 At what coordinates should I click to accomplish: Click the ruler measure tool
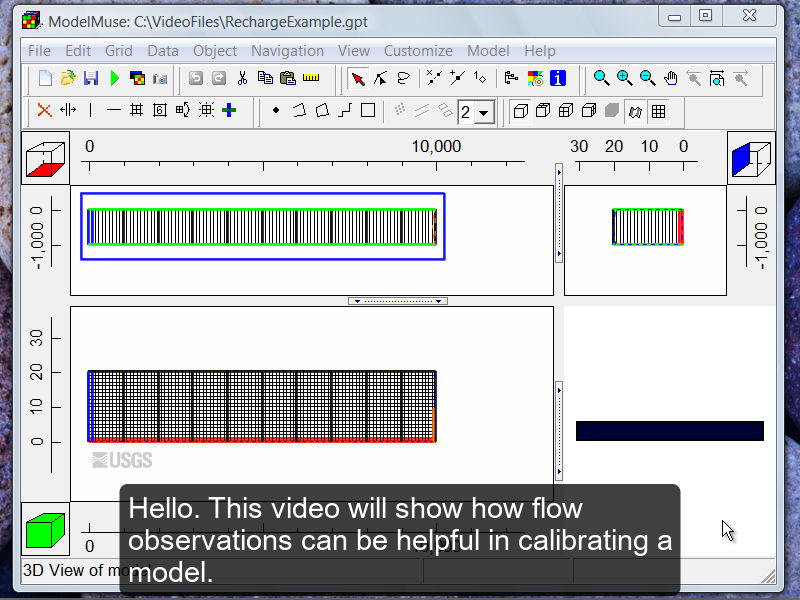tap(311, 78)
